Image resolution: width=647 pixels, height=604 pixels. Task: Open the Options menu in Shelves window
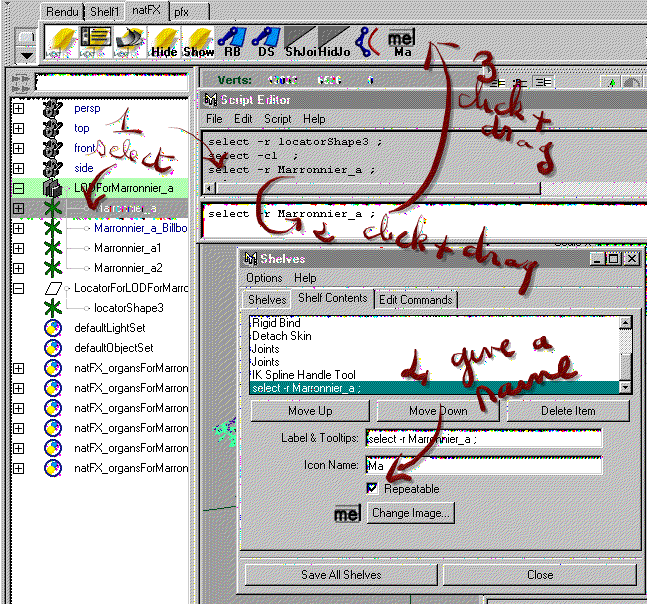coord(264,278)
